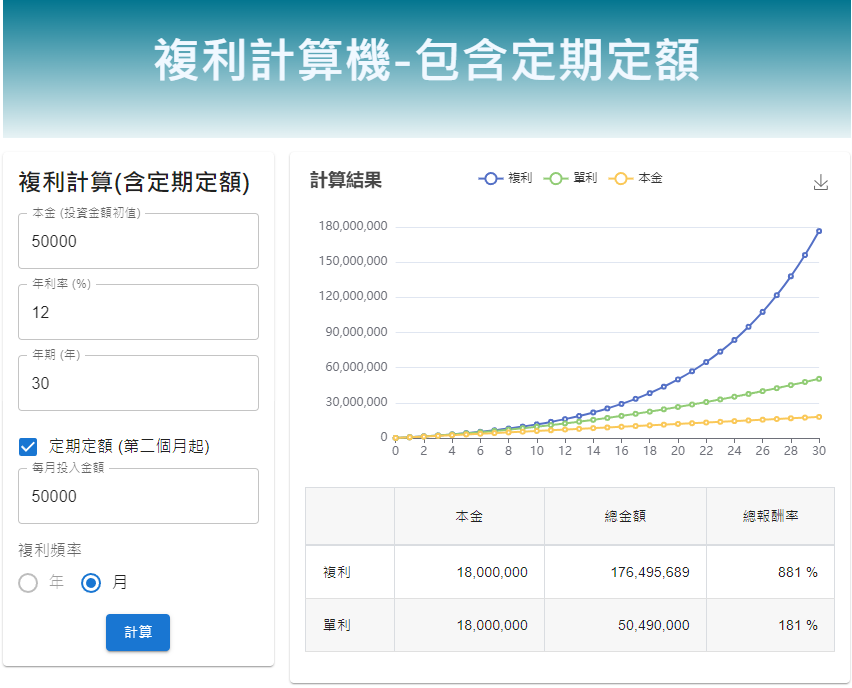Toggle the 複利 series in the chart legend

pos(505,178)
